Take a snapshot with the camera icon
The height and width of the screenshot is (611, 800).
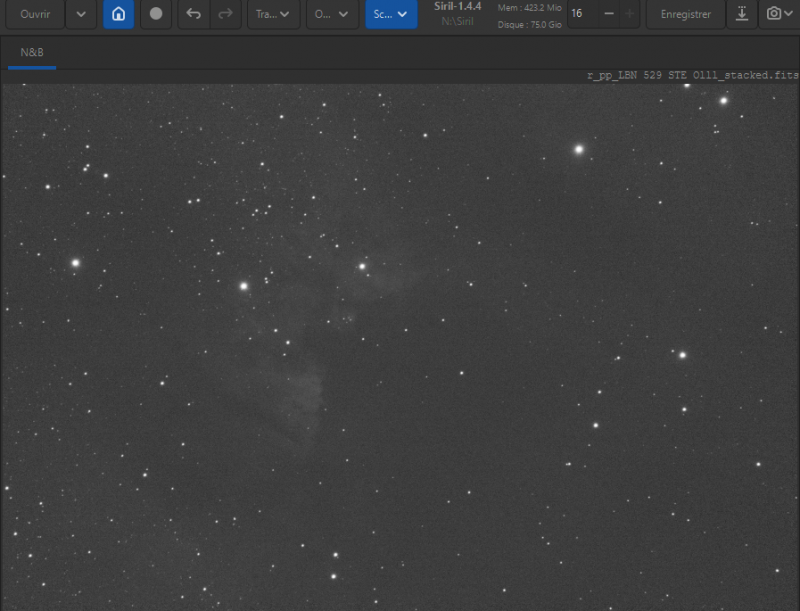pos(773,14)
